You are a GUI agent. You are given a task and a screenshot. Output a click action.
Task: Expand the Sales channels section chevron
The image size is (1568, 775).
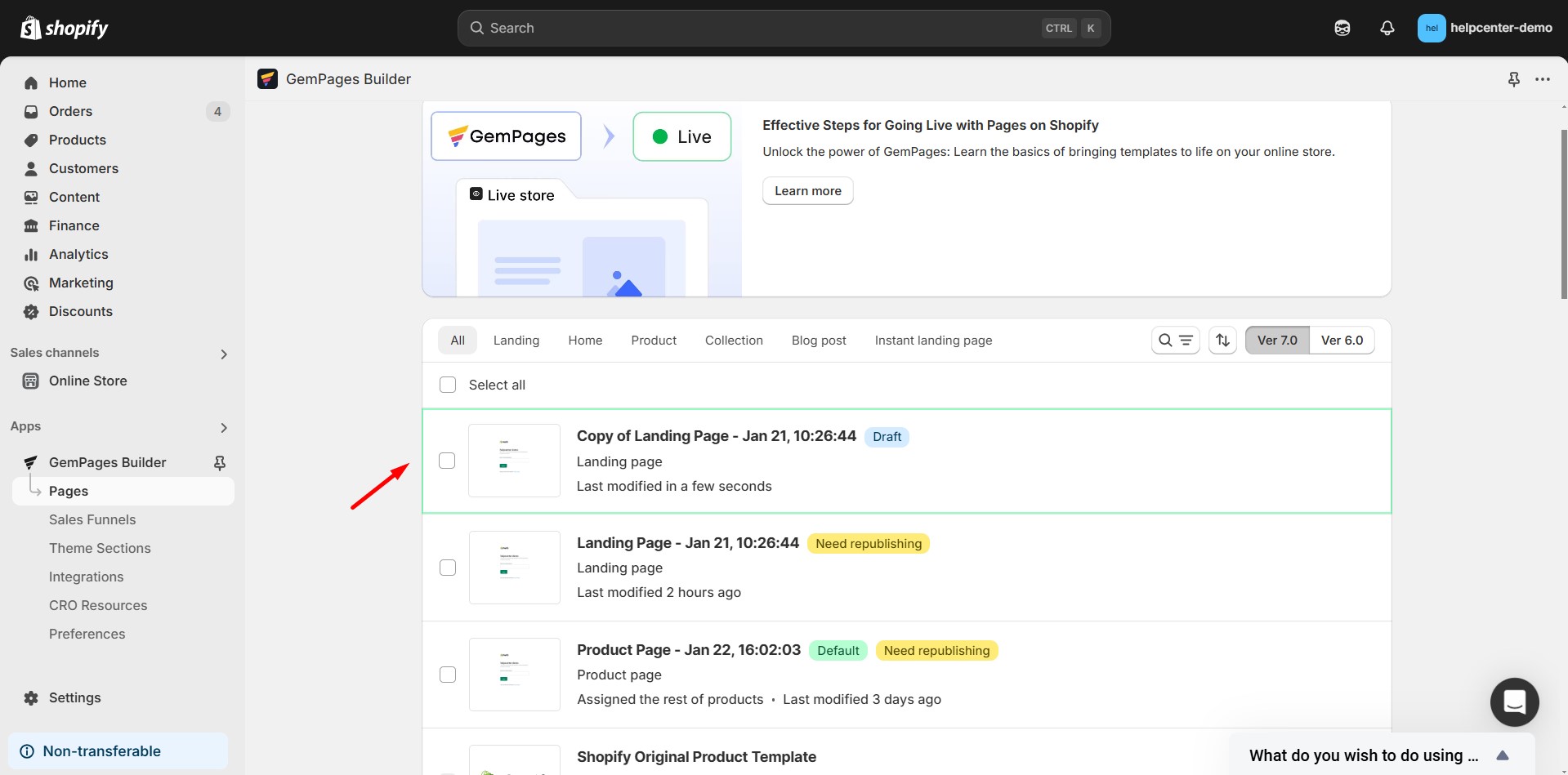tap(224, 354)
